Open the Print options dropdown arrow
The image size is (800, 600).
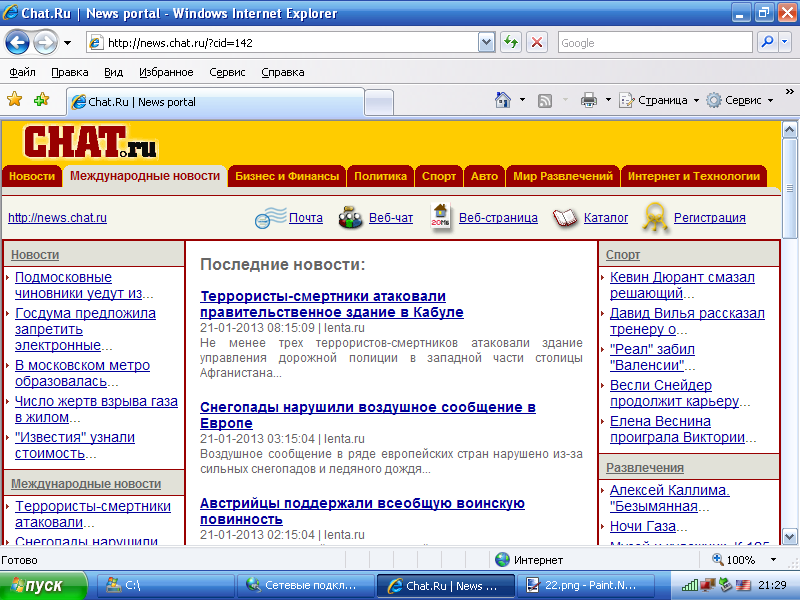click(x=608, y=100)
